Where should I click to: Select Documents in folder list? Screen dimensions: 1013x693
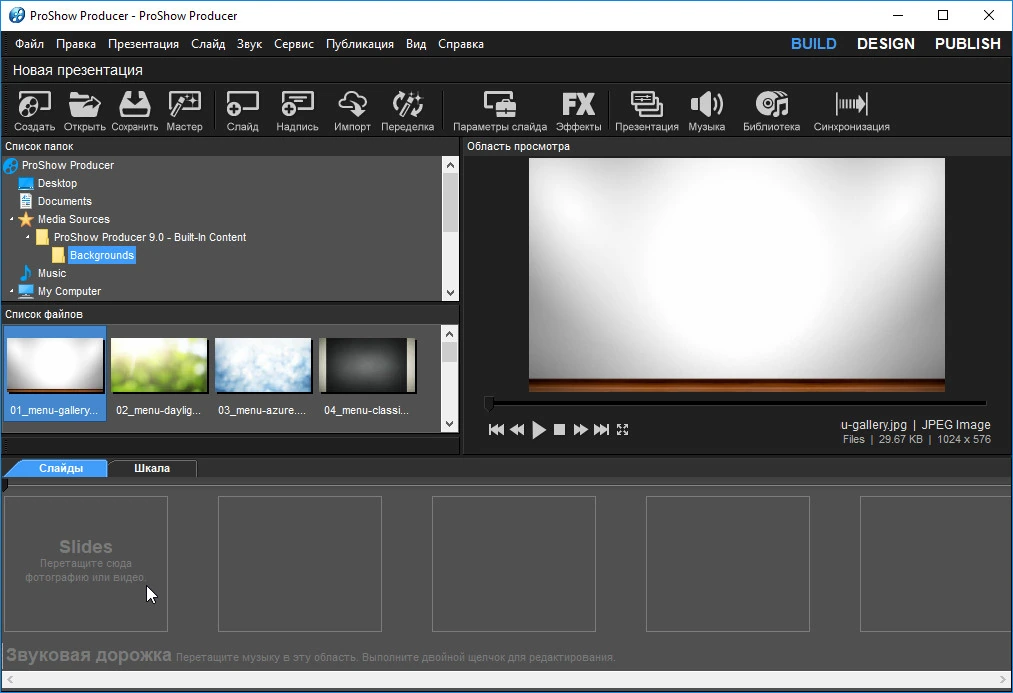click(65, 202)
